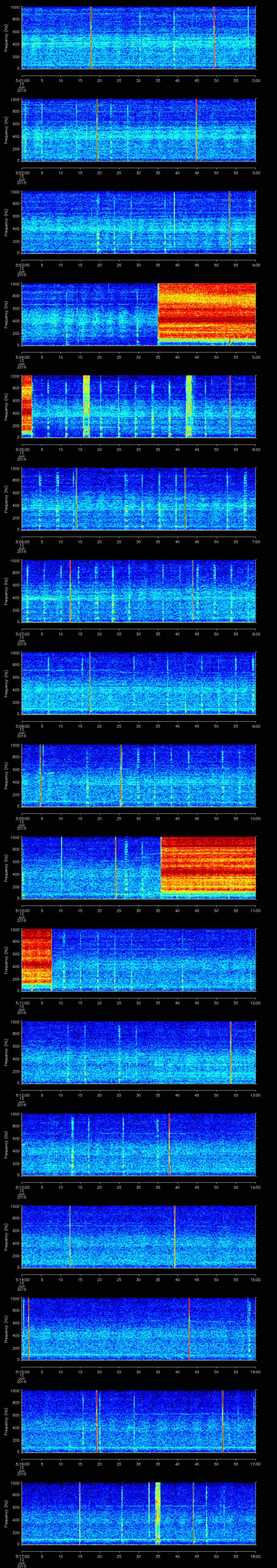
Task: Select the spectrogram panel starting at 5:09:00
Action: coord(139,775)
